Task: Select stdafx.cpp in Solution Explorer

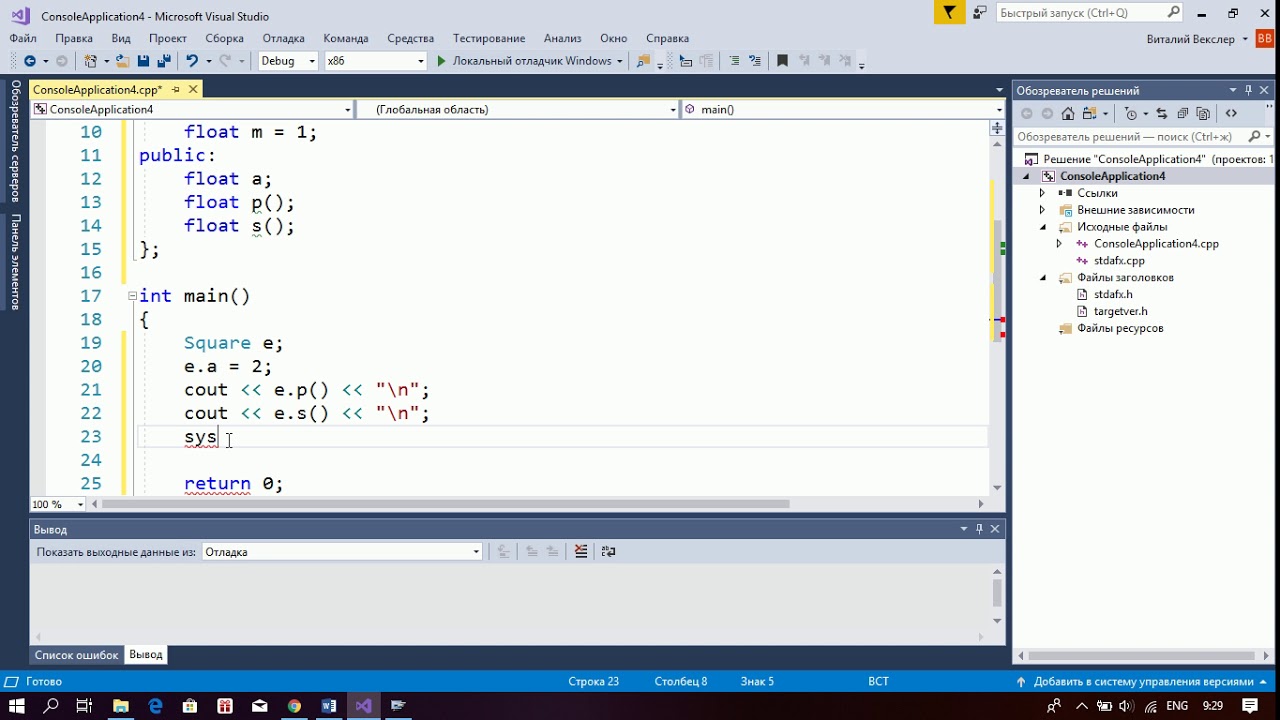Action: click(1119, 261)
